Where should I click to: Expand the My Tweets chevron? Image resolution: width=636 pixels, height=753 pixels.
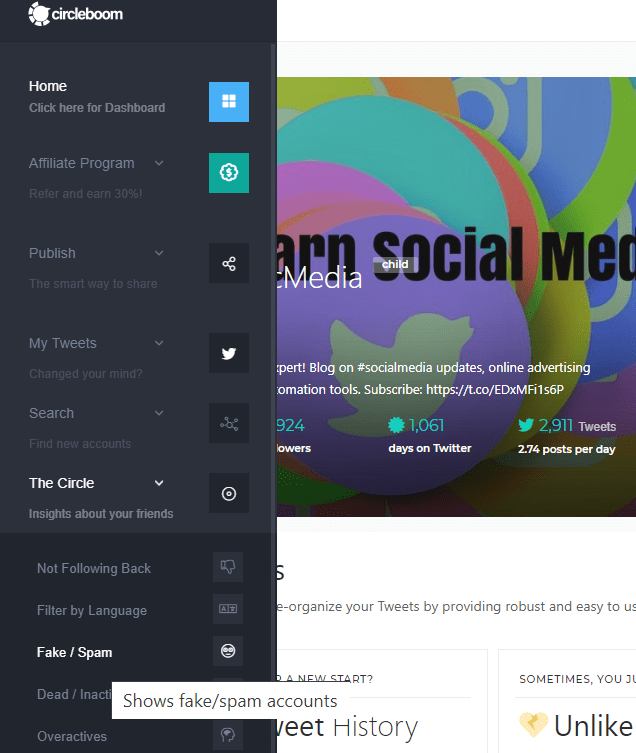(159, 343)
